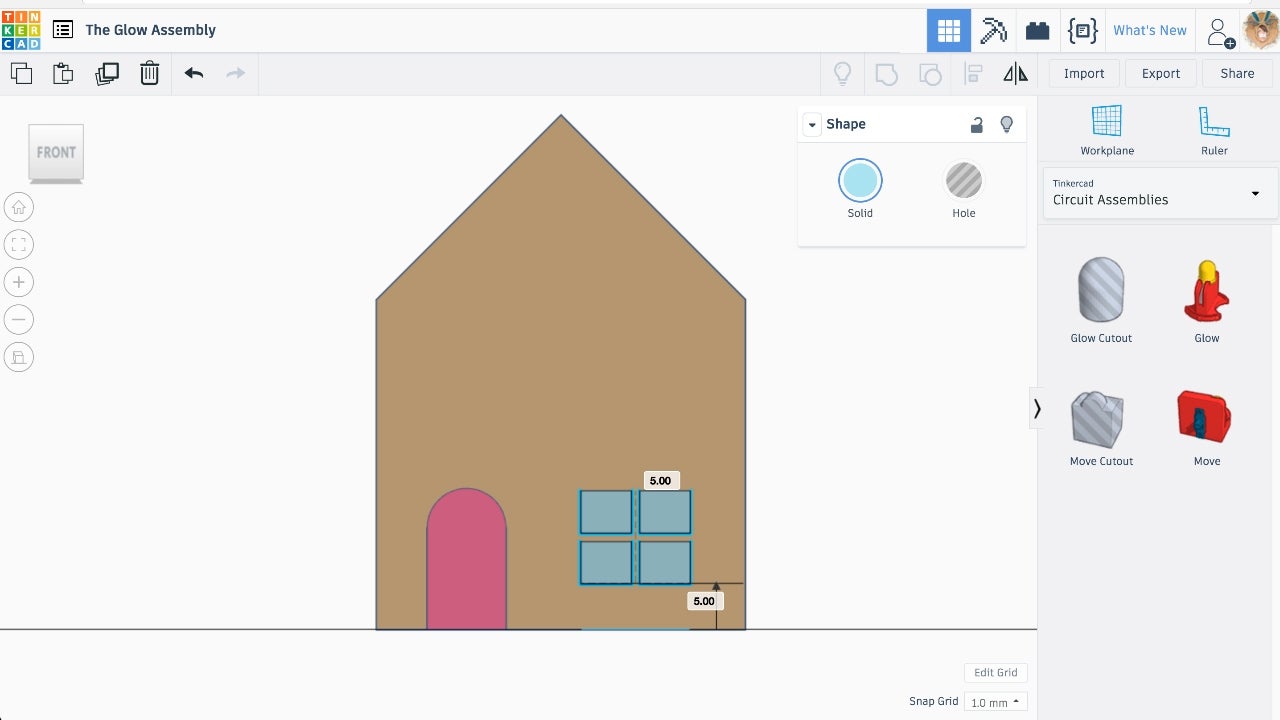Open the Align tool

coord(973,73)
